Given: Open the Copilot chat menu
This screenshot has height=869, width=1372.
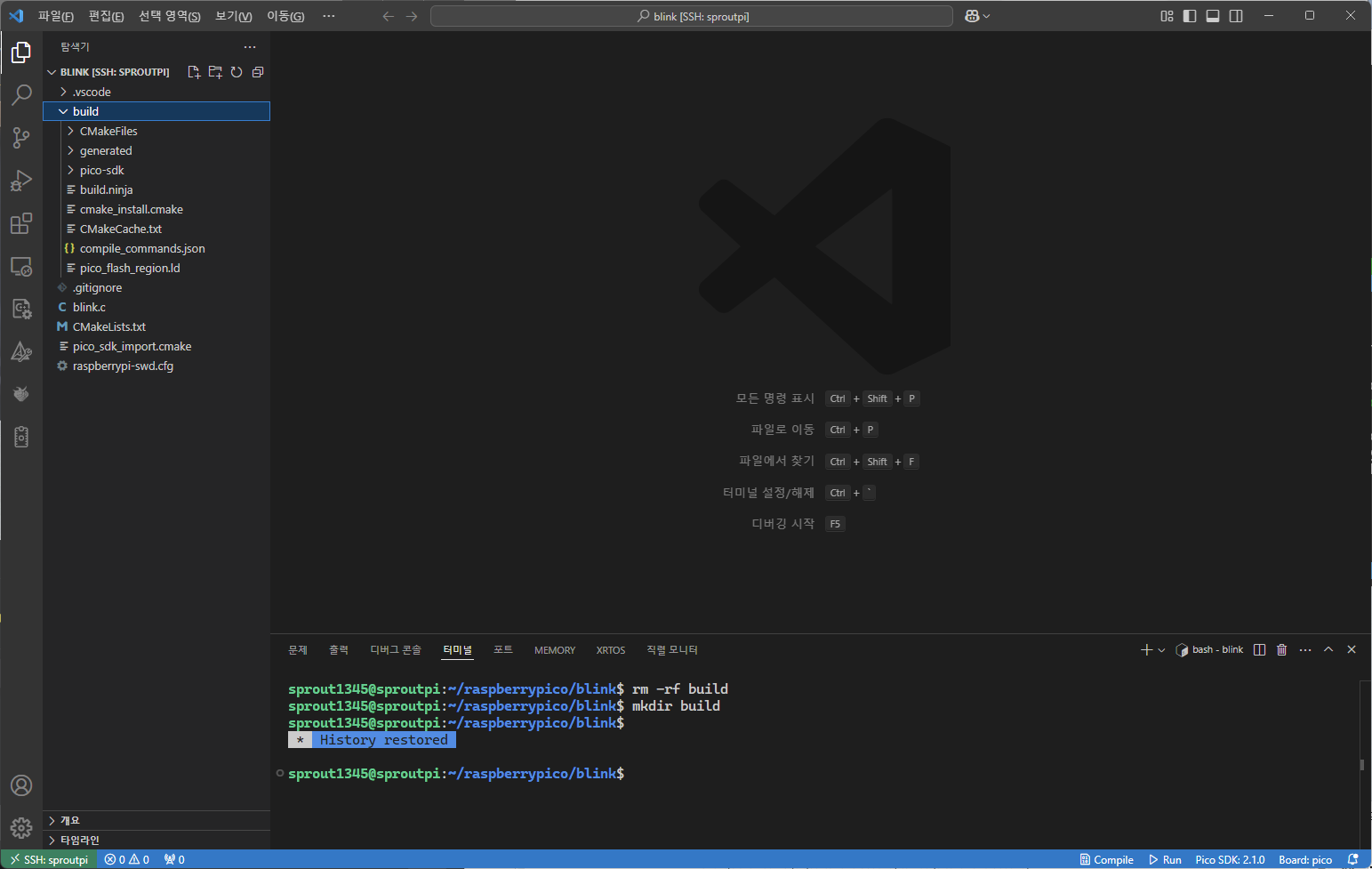Looking at the screenshot, I should (977, 16).
